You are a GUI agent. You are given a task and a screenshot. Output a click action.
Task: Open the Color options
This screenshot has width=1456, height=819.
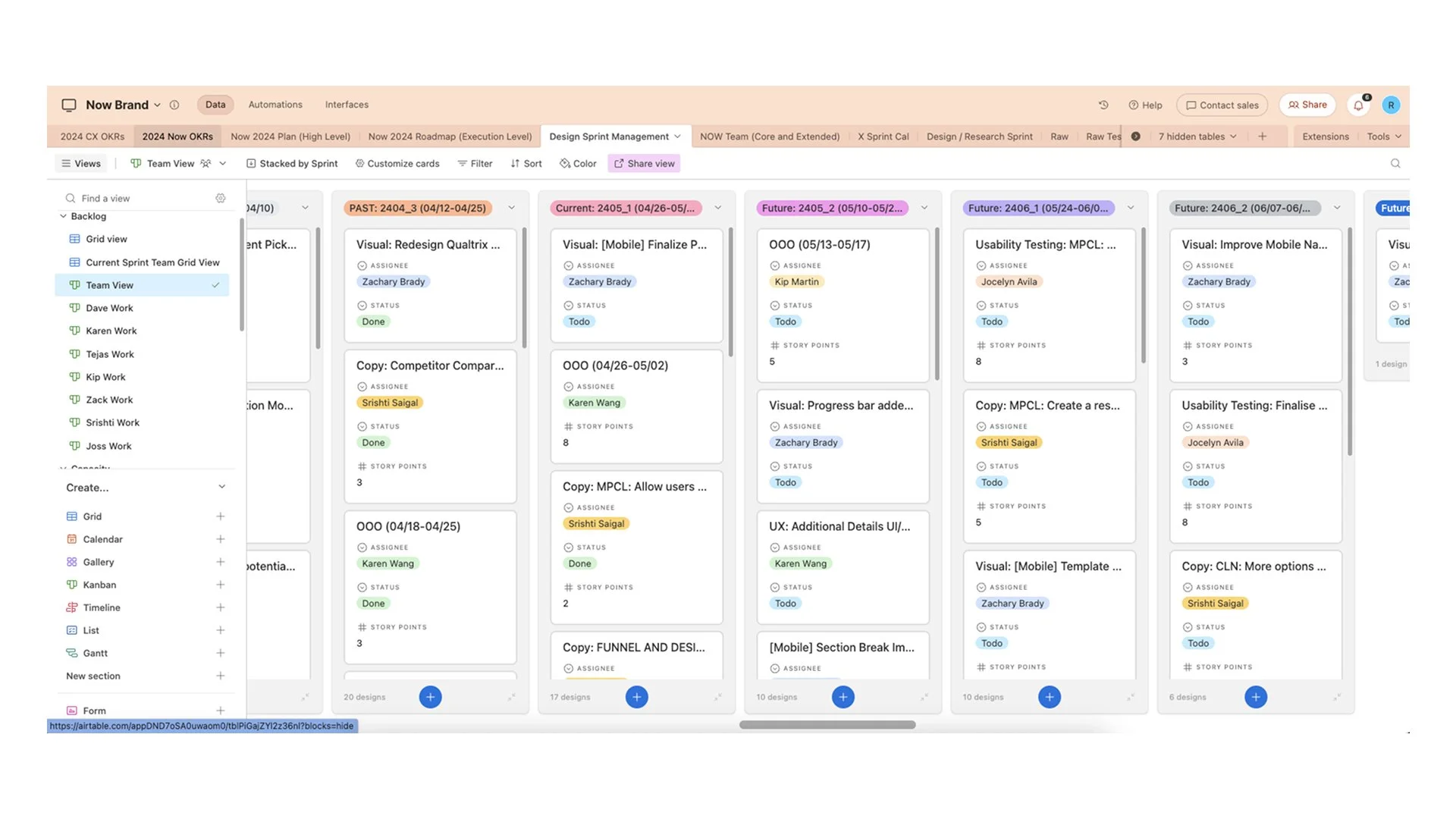coord(578,163)
